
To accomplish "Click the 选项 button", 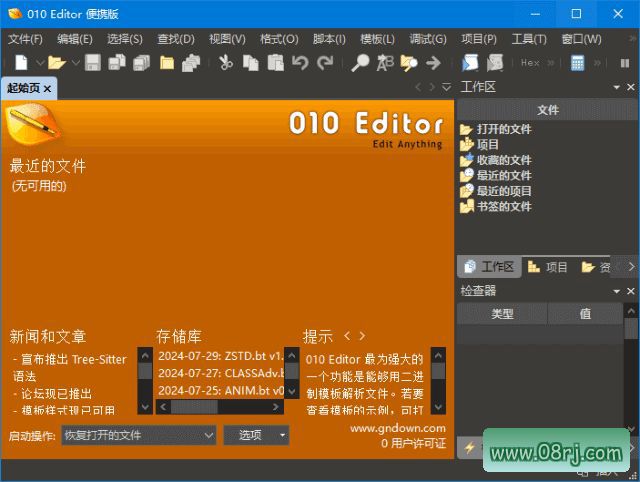I will click(x=256, y=435).
